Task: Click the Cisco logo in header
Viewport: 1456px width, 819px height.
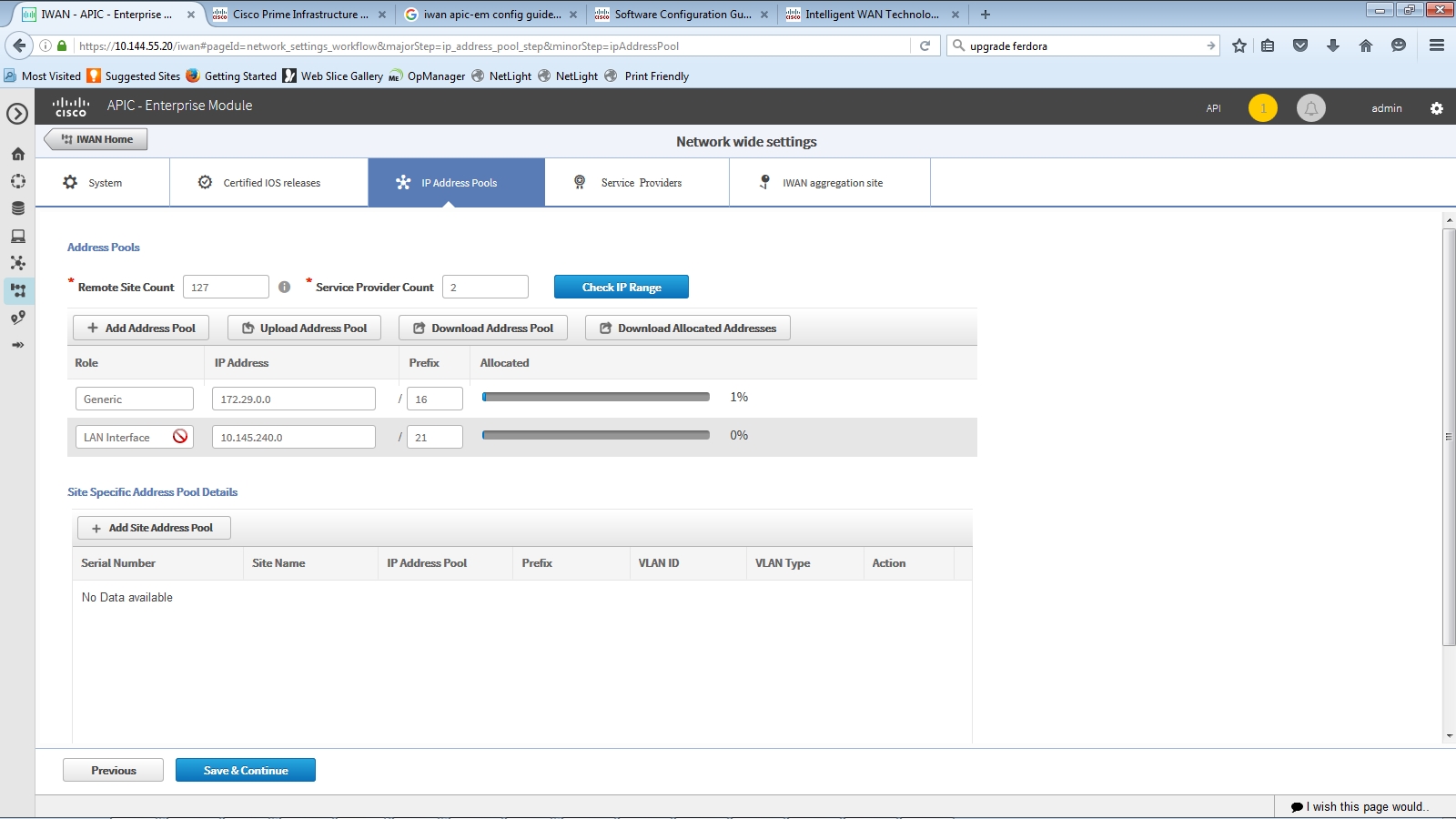Action: 70,106
